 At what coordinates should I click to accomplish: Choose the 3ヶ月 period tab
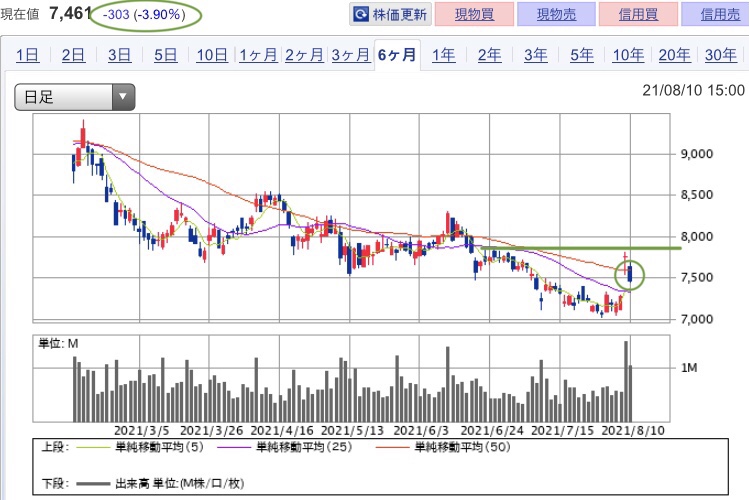[x=351, y=55]
